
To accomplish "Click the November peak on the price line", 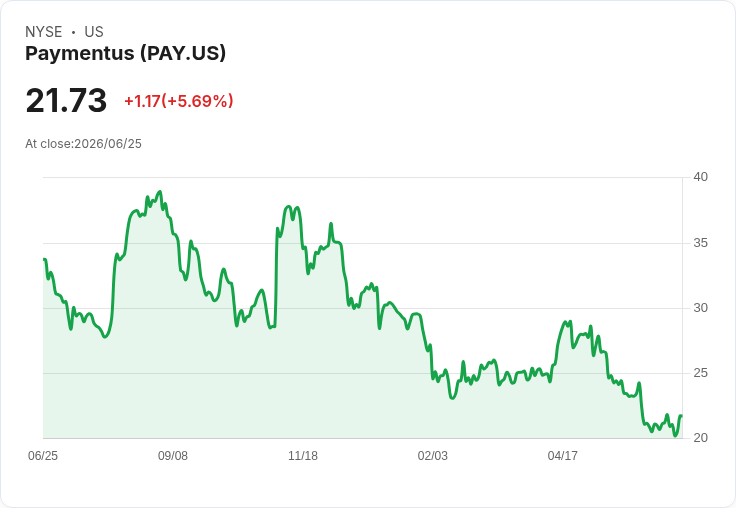I will 289,207.
